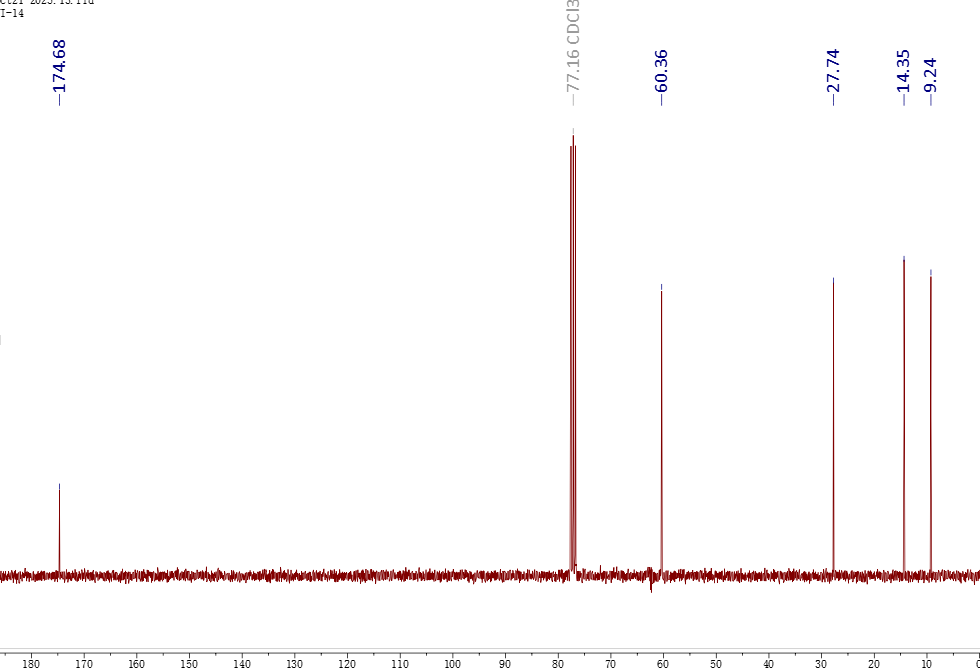
Task: Click the 130 axis tick label
Action: coord(294,663)
